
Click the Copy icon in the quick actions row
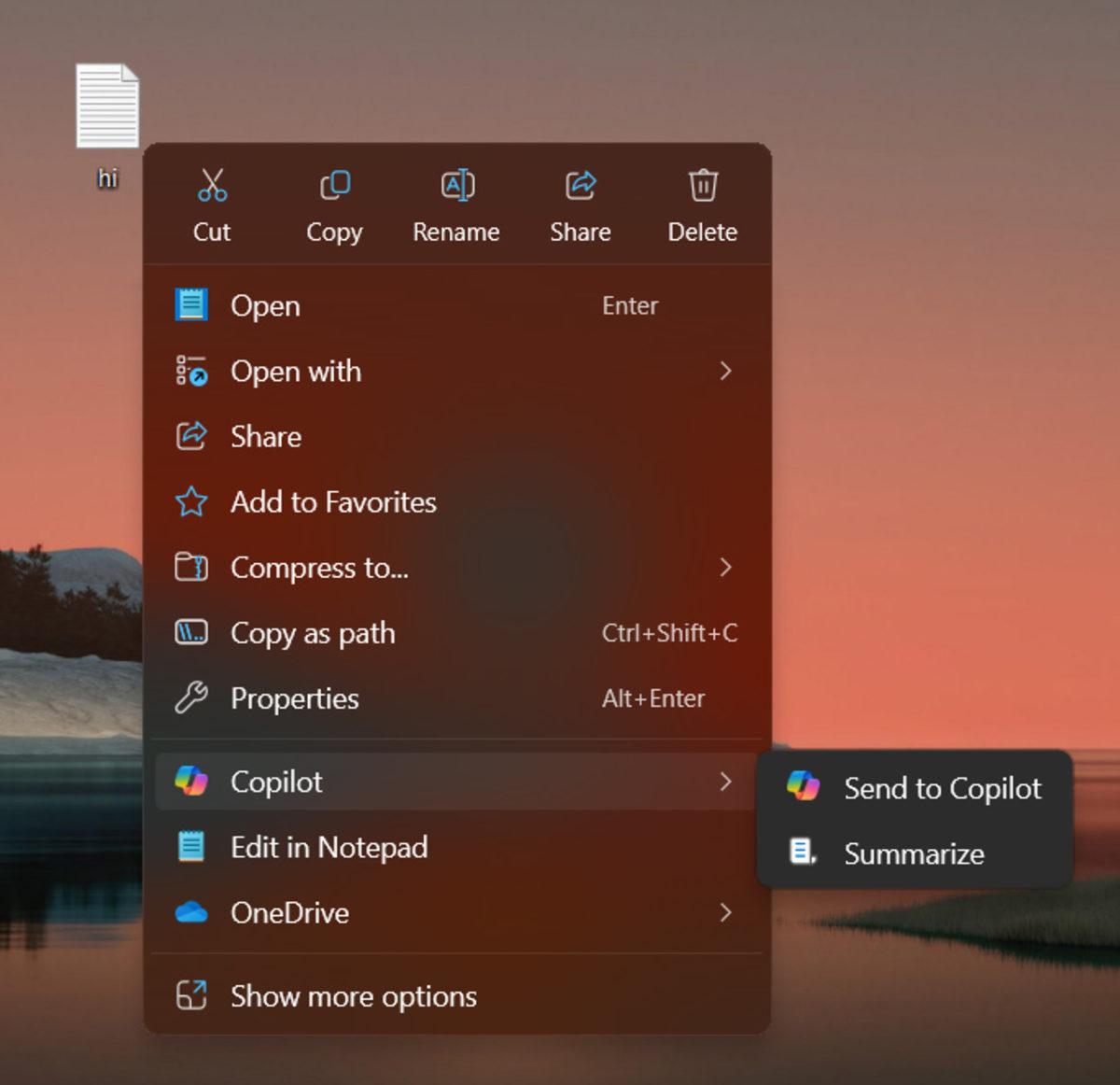click(x=334, y=185)
